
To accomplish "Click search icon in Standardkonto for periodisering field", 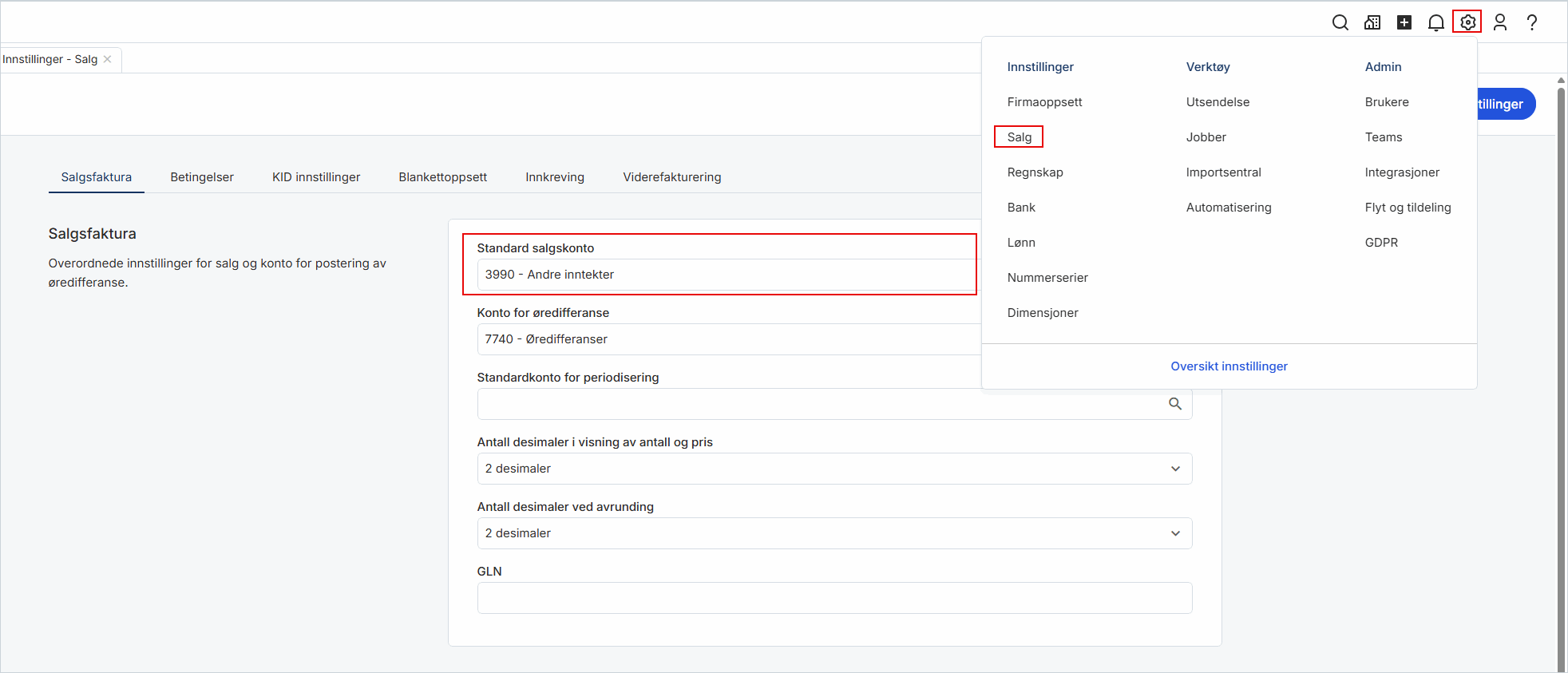I will pos(1175,404).
